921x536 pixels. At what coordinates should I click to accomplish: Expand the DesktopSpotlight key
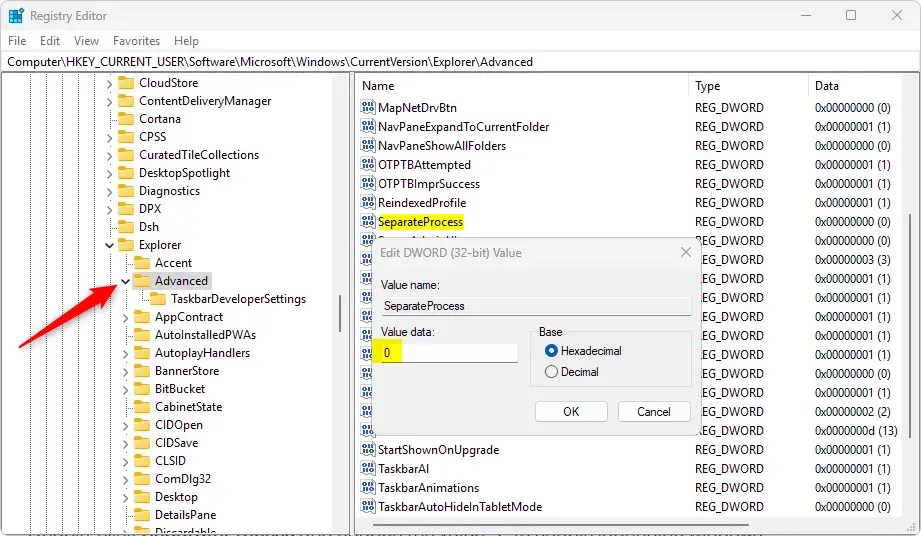[109, 174]
